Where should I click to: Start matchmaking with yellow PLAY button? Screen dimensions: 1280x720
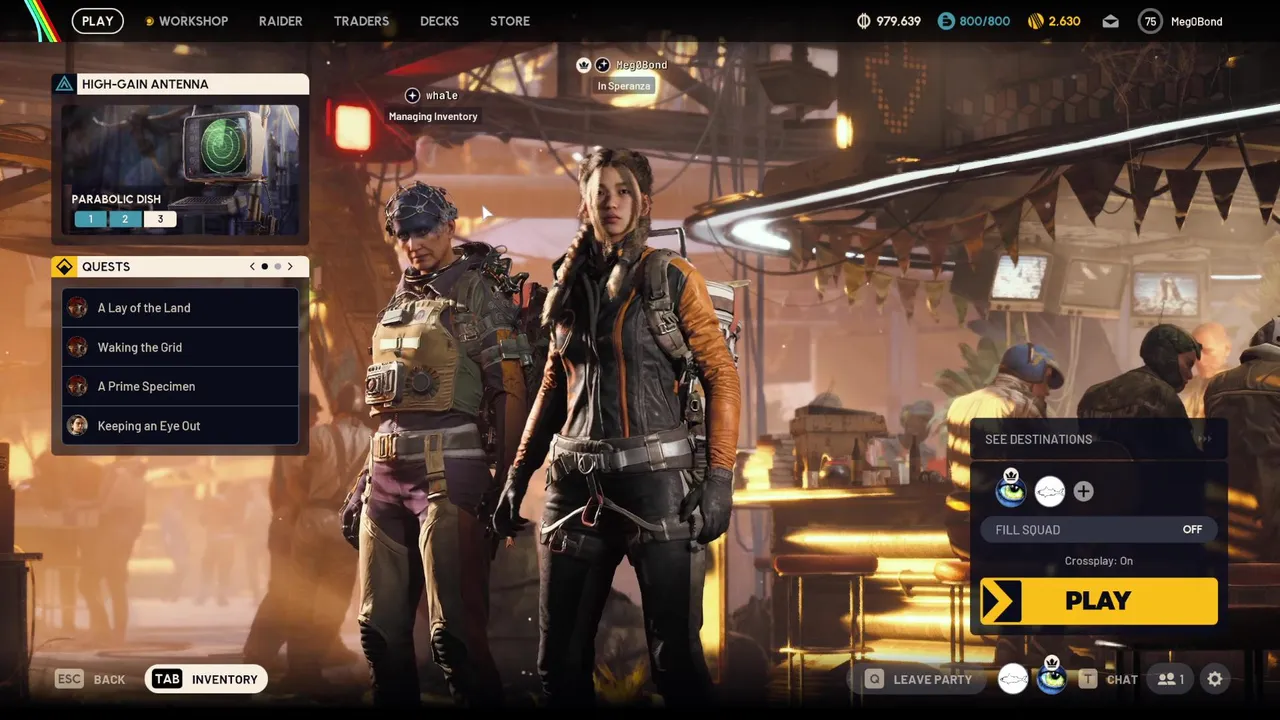pyautogui.click(x=1098, y=601)
